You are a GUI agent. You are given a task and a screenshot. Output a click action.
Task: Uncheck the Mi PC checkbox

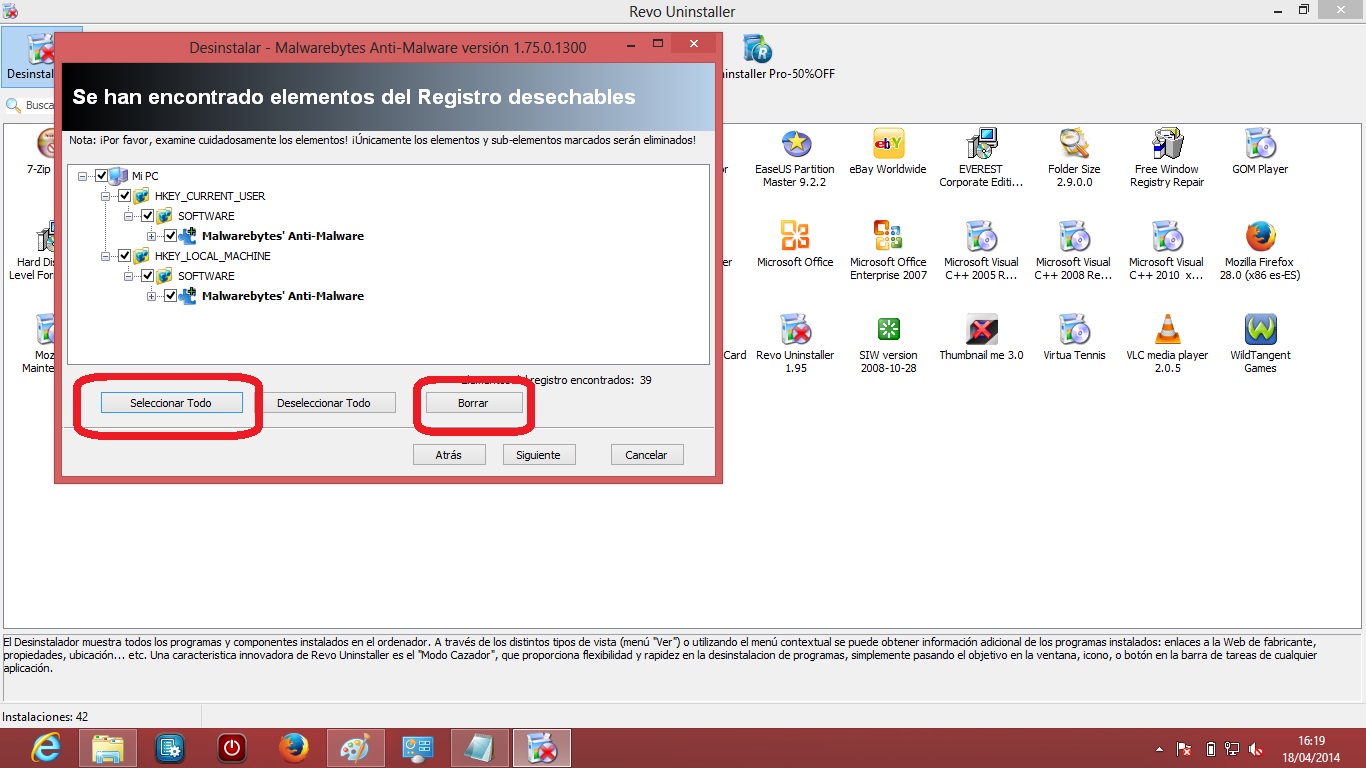tap(101, 176)
